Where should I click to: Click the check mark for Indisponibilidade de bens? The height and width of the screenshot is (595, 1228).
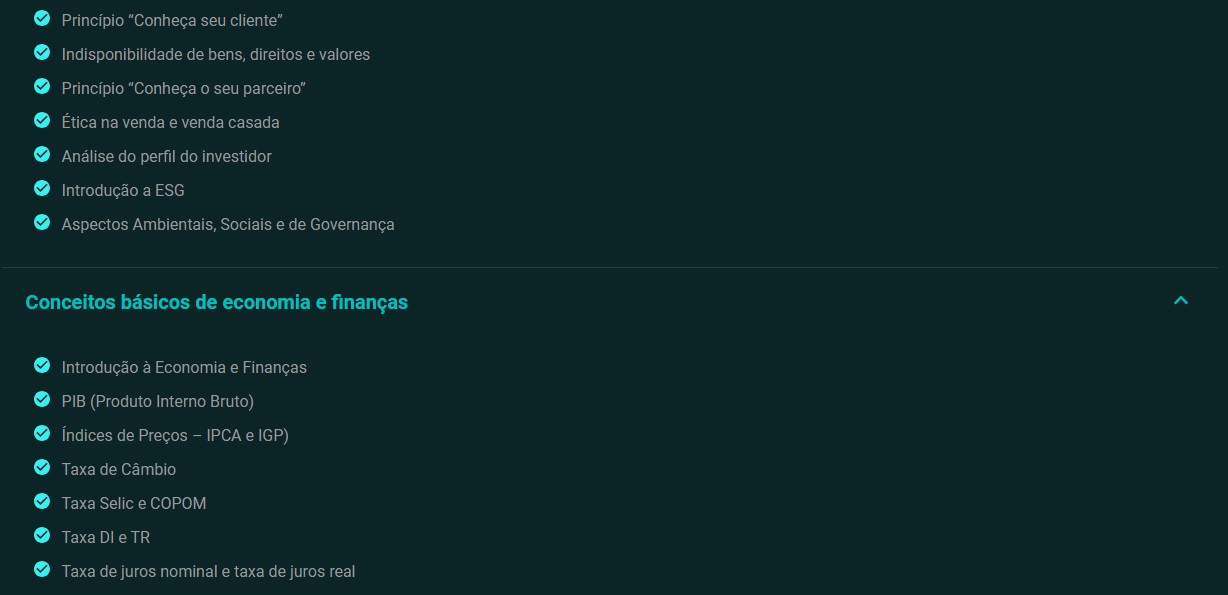(x=42, y=52)
